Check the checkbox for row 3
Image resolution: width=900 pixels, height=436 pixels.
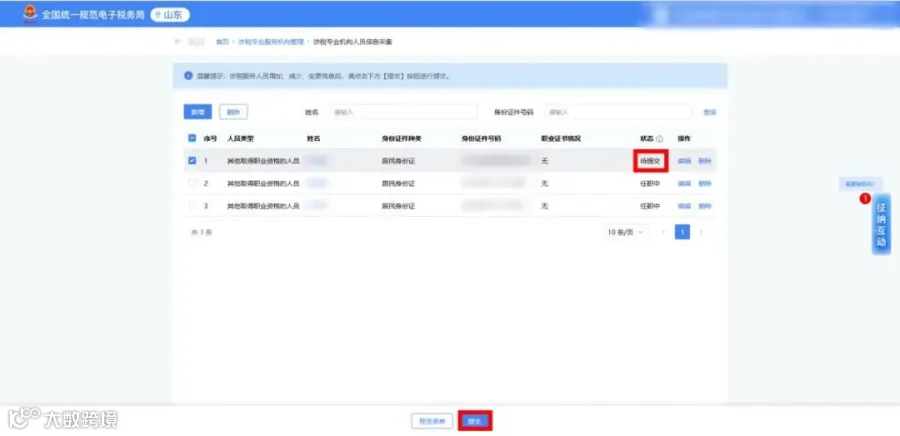pos(192,205)
